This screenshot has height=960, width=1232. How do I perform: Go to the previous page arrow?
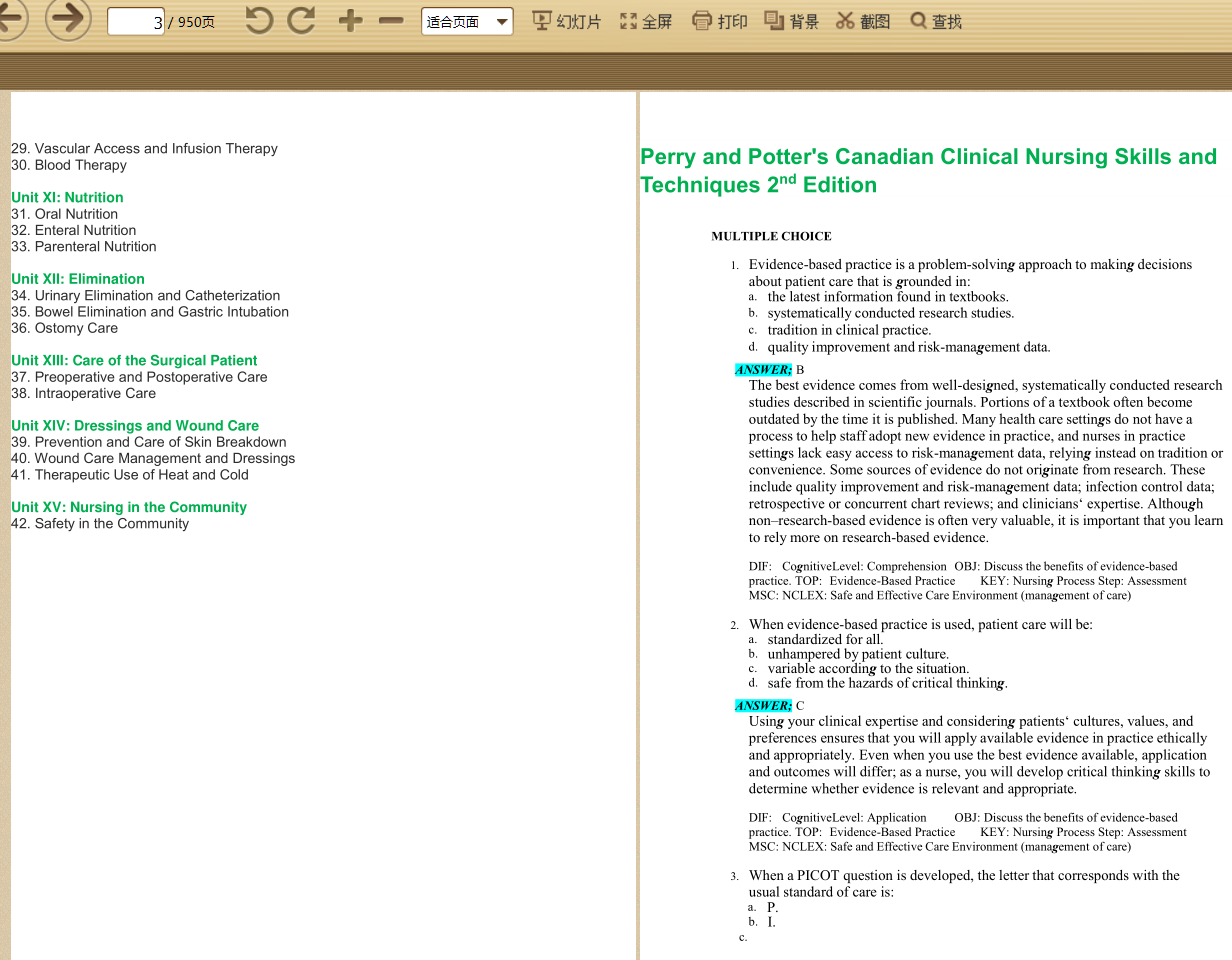10,20
